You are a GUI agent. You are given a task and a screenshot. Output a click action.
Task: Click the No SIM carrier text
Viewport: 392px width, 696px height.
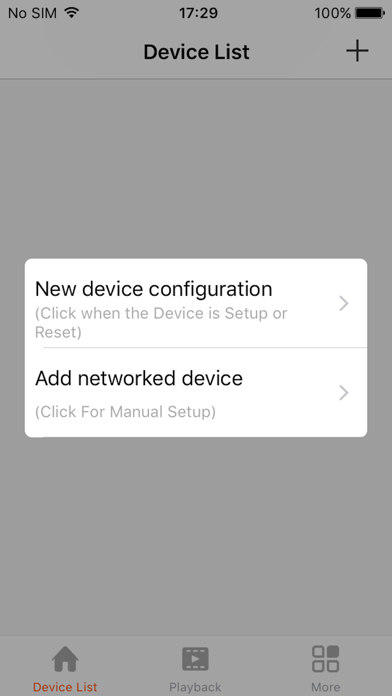[x=32, y=13]
